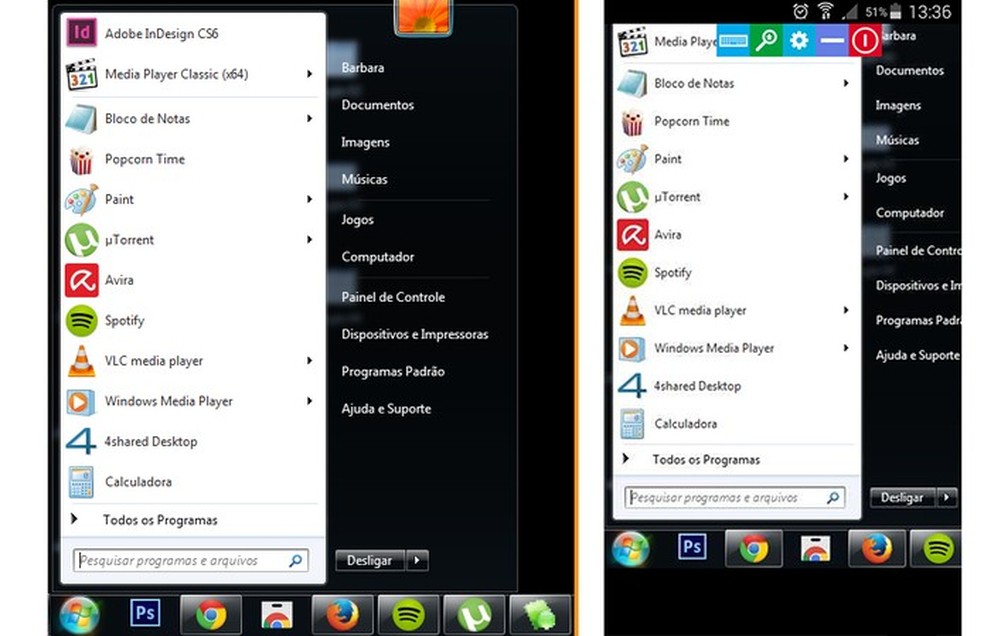
Task: Expand Media Player Classic jump list arrow, left menu
Action: tap(309, 74)
